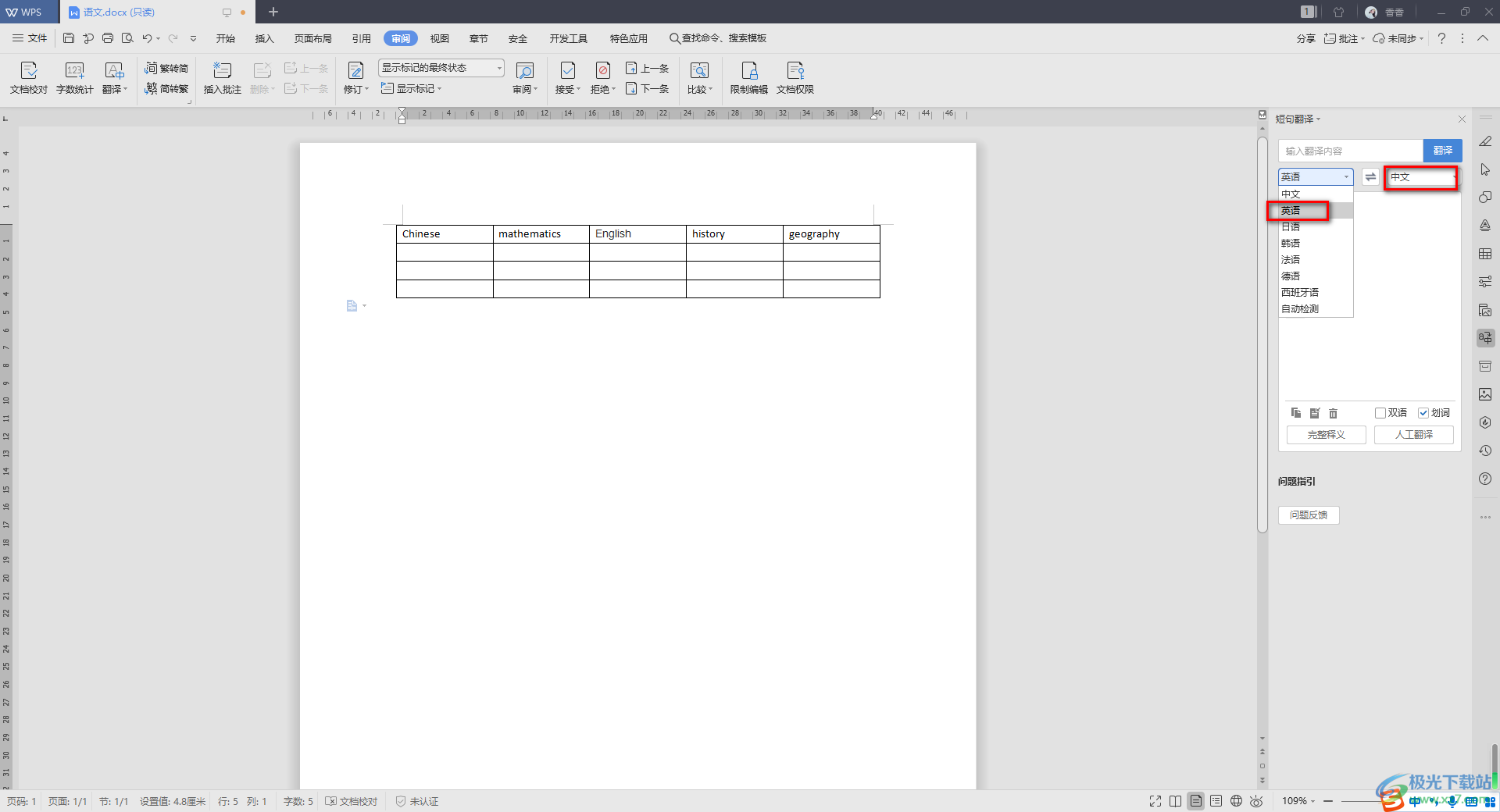Click the 问题反馈 feedback button
1500x812 pixels.
coord(1309,515)
